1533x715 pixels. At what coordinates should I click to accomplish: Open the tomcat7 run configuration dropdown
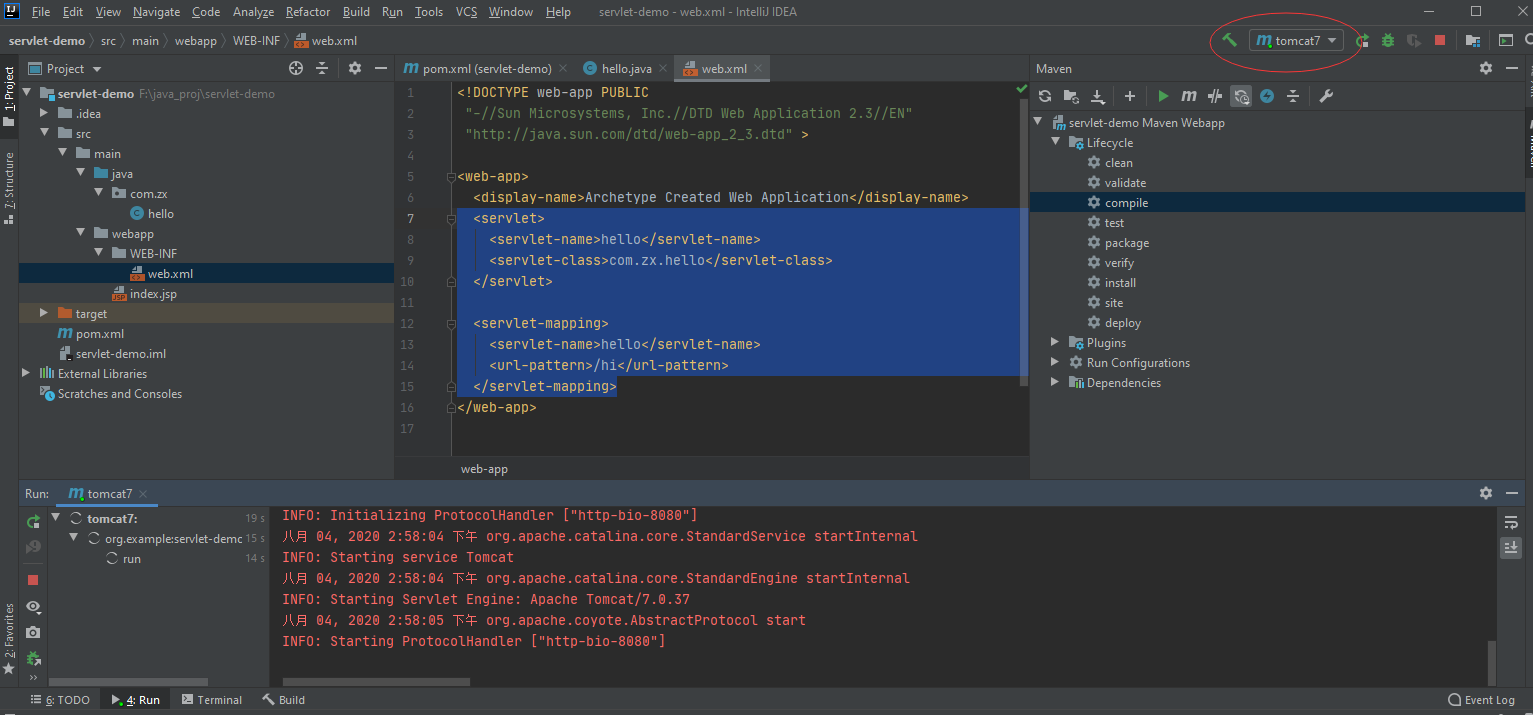[x=1298, y=41]
